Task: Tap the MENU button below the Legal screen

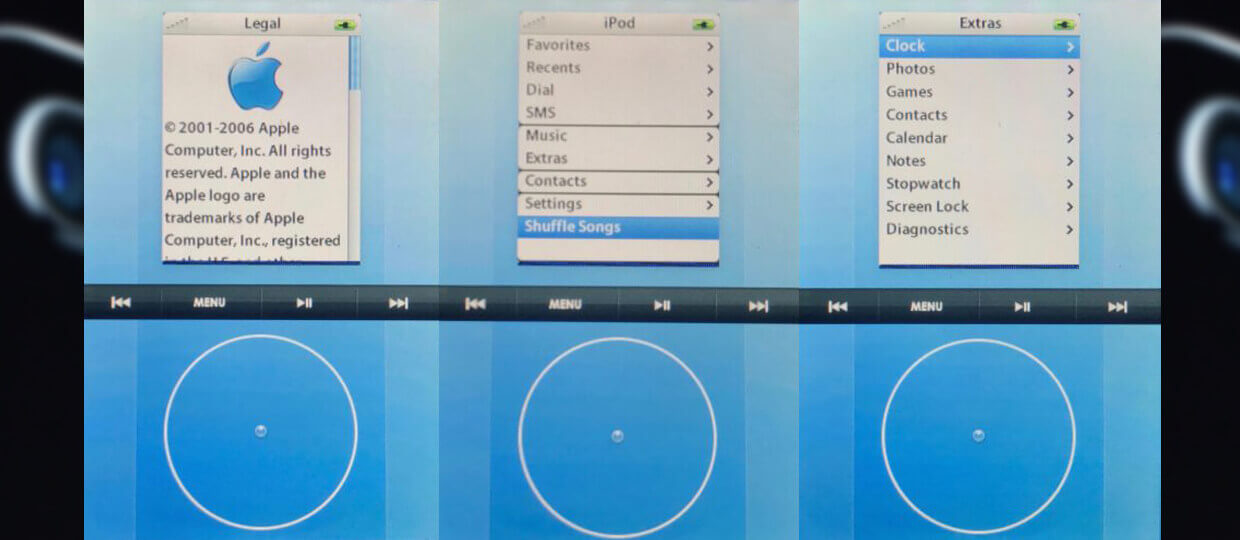Action: click(209, 303)
